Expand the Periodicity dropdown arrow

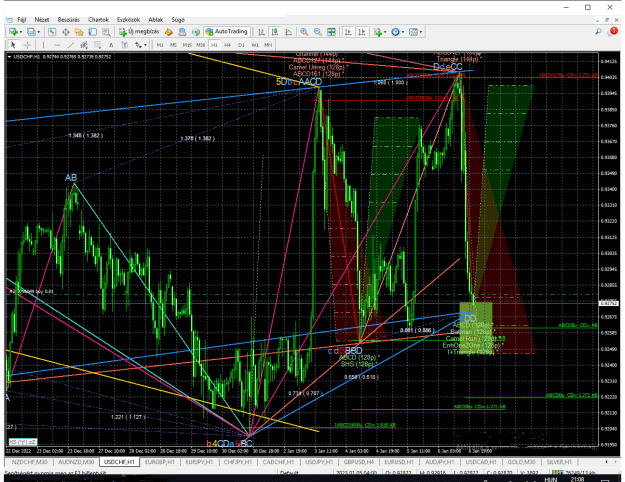(403, 32)
